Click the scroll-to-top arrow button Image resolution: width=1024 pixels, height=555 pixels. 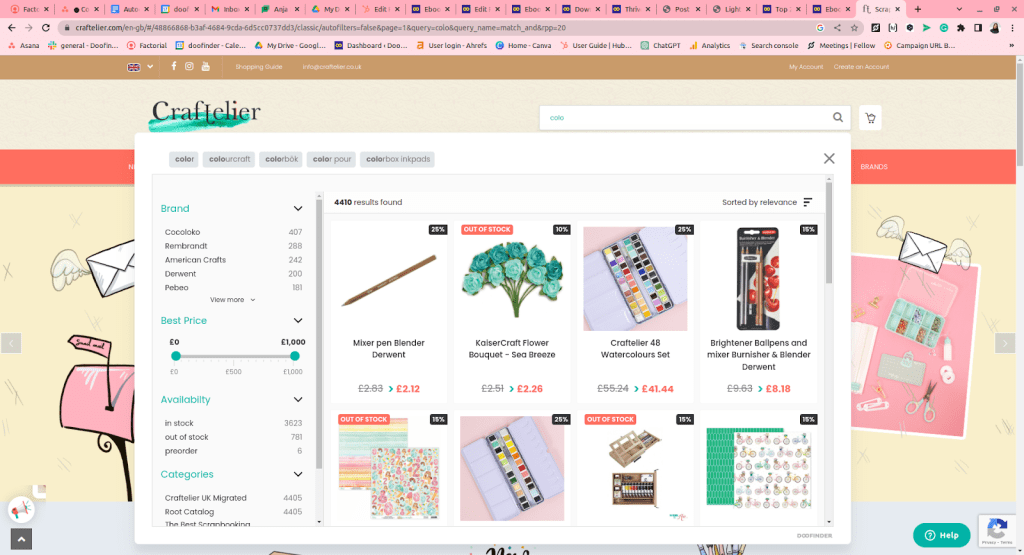coord(20,539)
